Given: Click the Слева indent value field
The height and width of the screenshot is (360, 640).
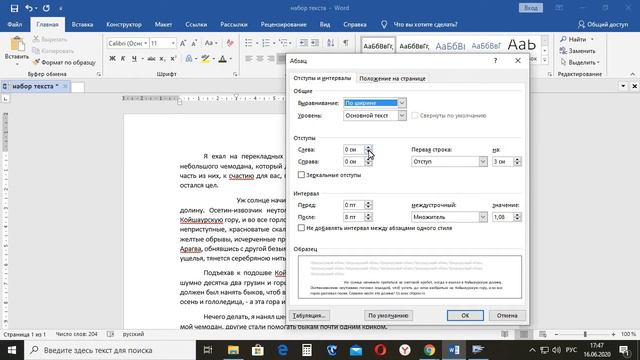Looking at the screenshot, I should click(x=353, y=149).
